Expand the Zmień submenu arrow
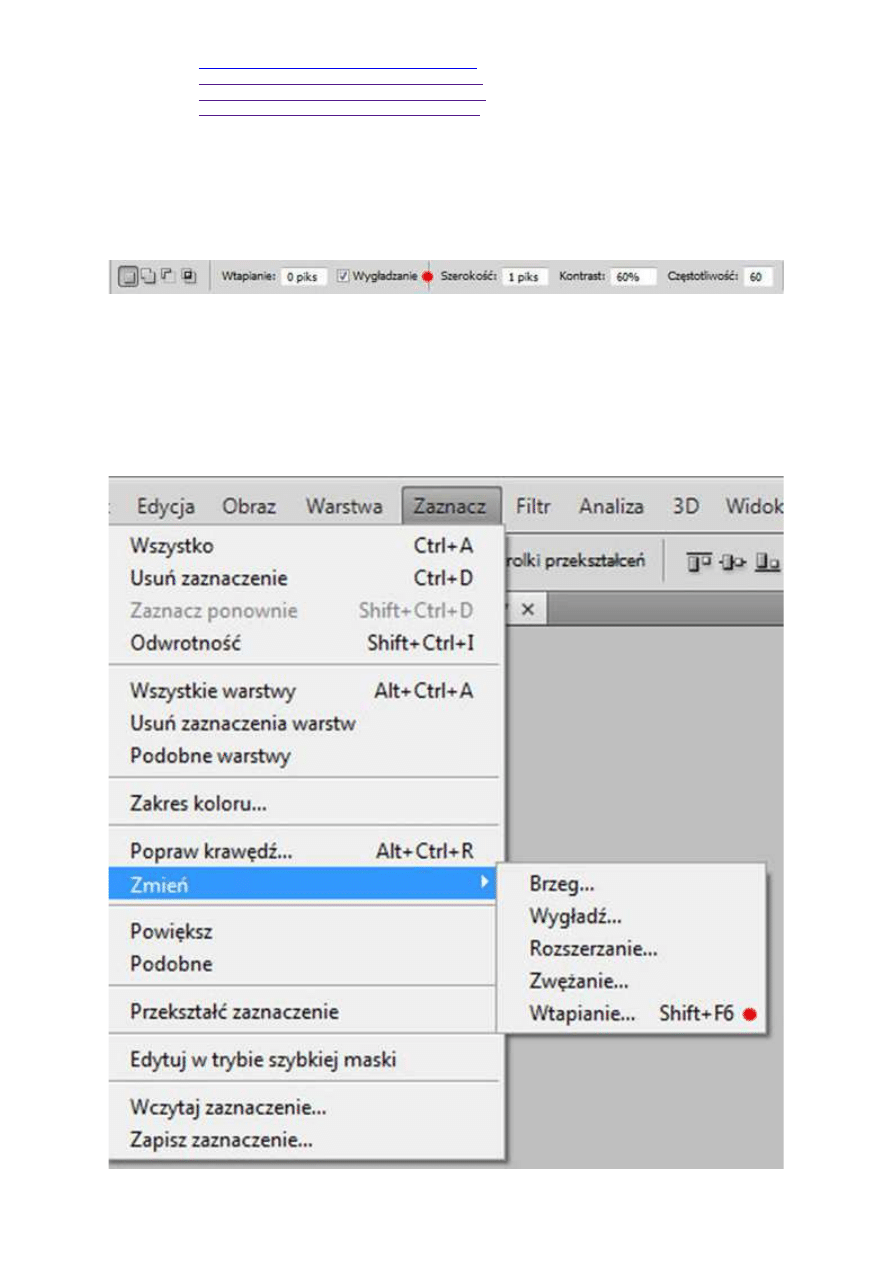This screenshot has height=1263, width=893. pyautogui.click(x=485, y=883)
